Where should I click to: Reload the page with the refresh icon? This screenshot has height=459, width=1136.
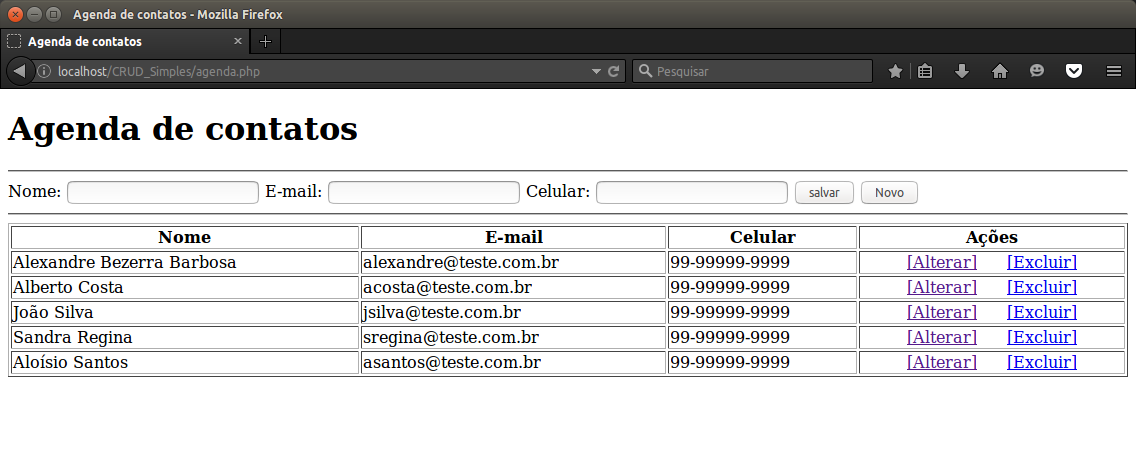[614, 71]
